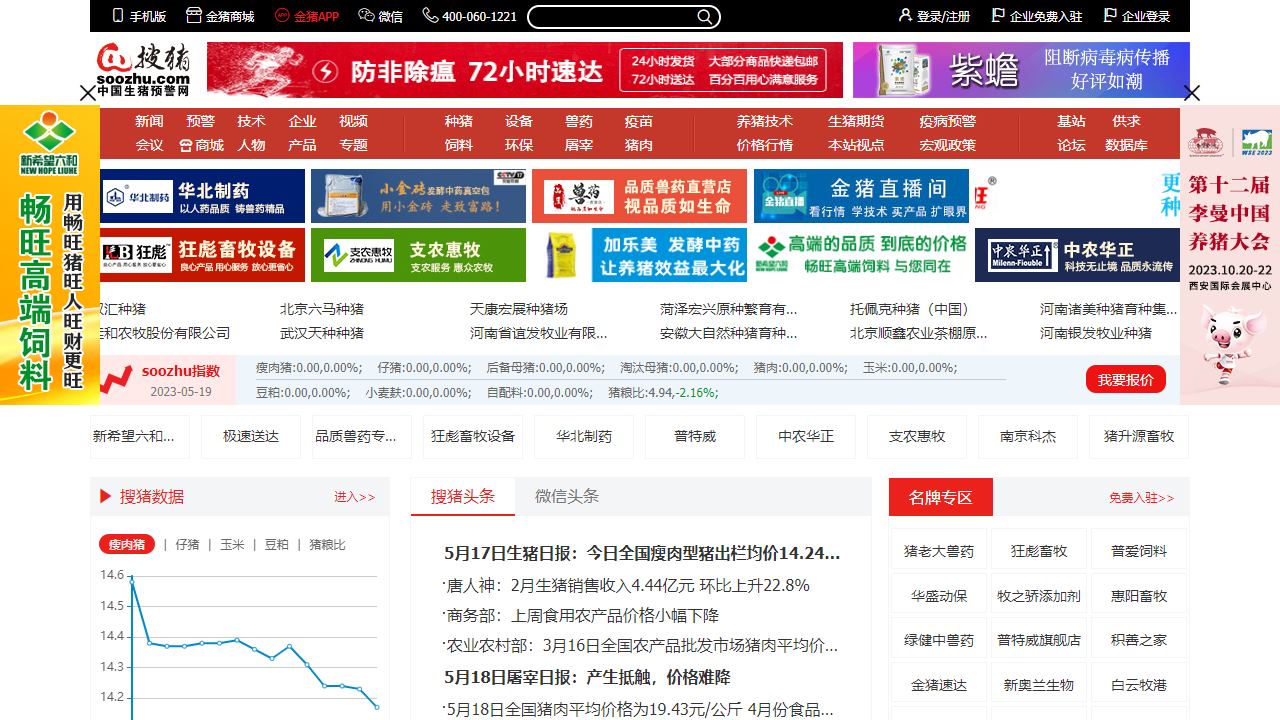Open 武汉天种种猪 company link

[x=322, y=333]
